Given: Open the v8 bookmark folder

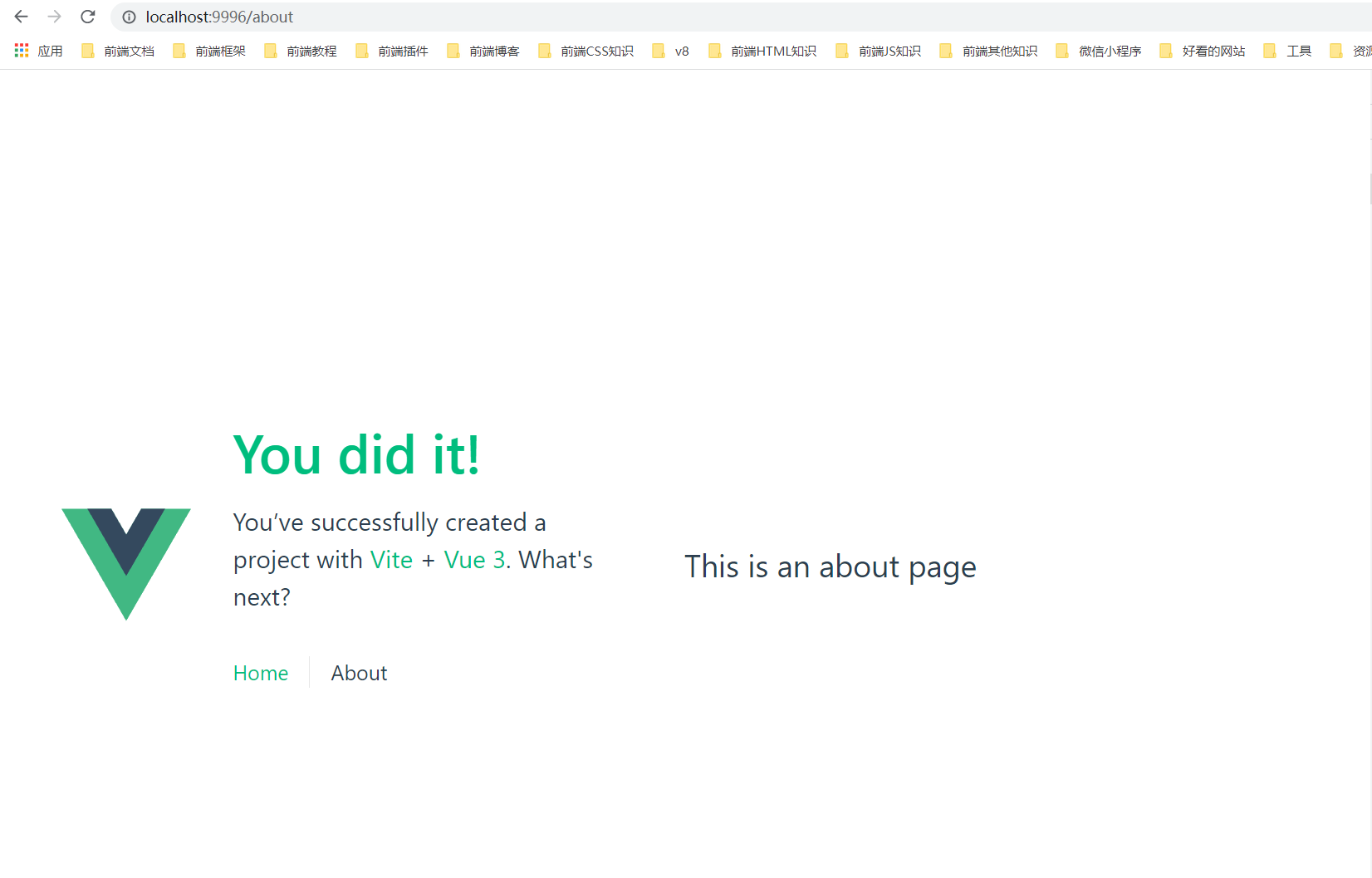Looking at the screenshot, I should click(x=671, y=51).
